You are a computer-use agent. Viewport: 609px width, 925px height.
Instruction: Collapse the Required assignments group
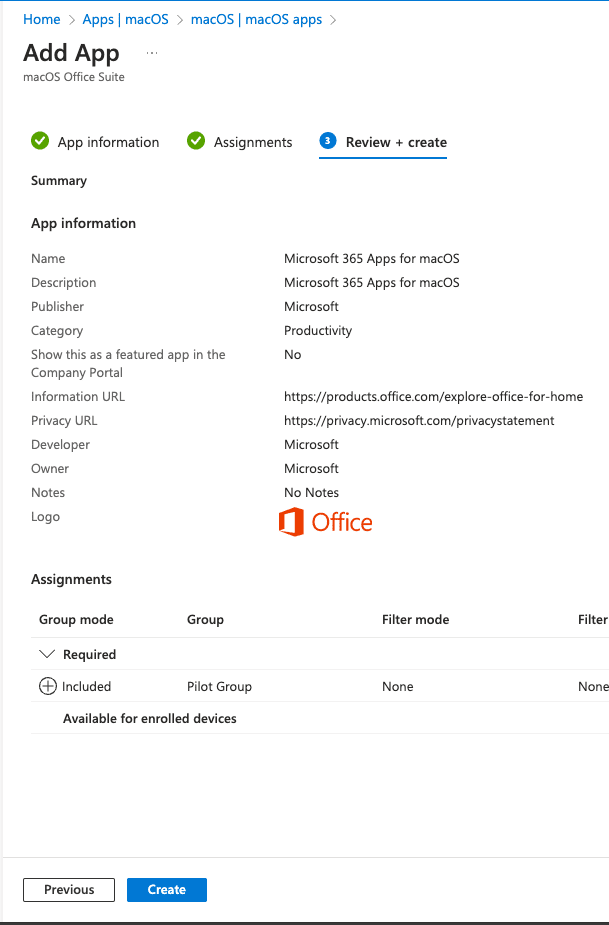tap(47, 654)
